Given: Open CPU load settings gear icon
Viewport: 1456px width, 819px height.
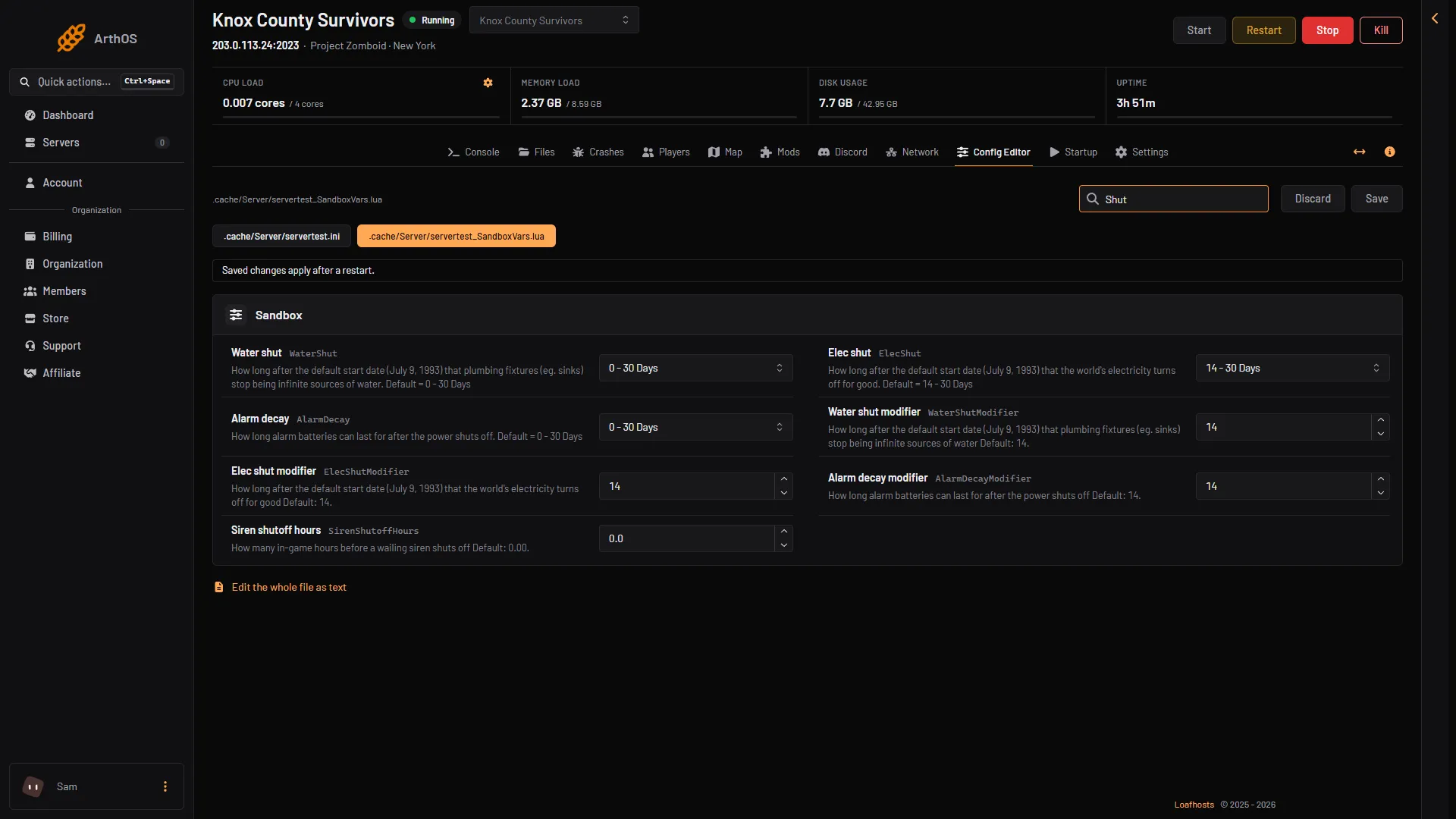Looking at the screenshot, I should 488,83.
